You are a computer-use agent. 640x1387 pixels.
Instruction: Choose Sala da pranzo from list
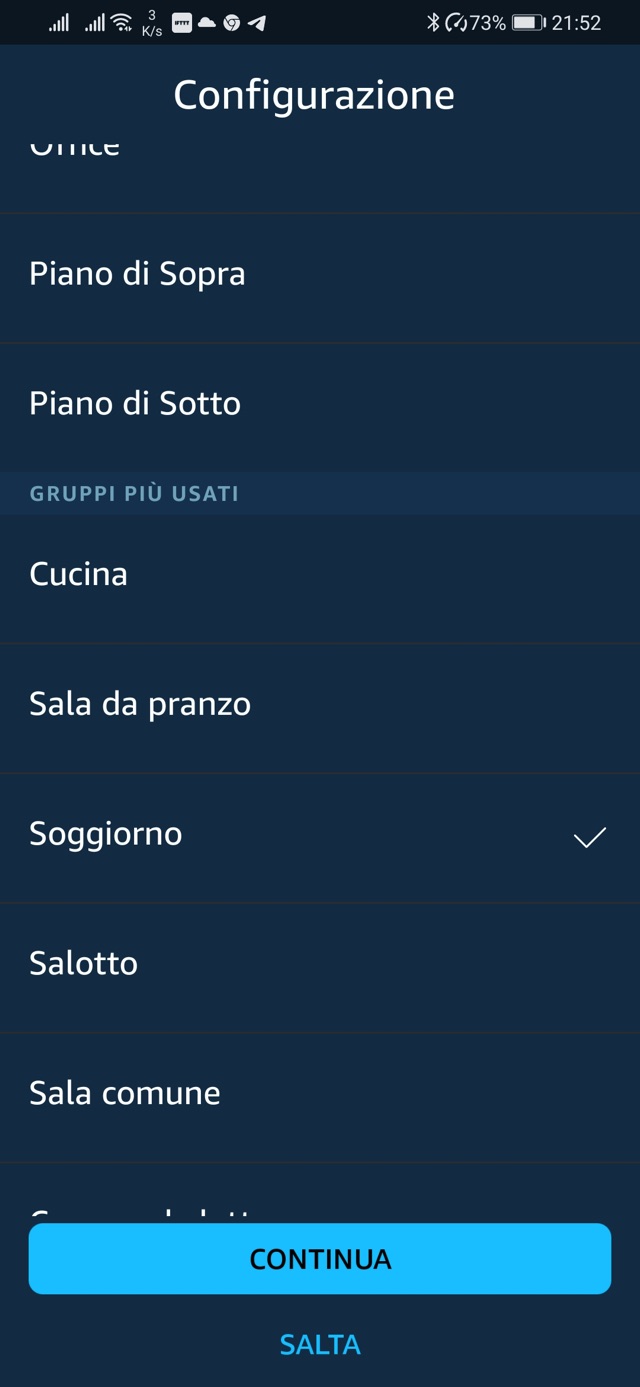pos(140,704)
